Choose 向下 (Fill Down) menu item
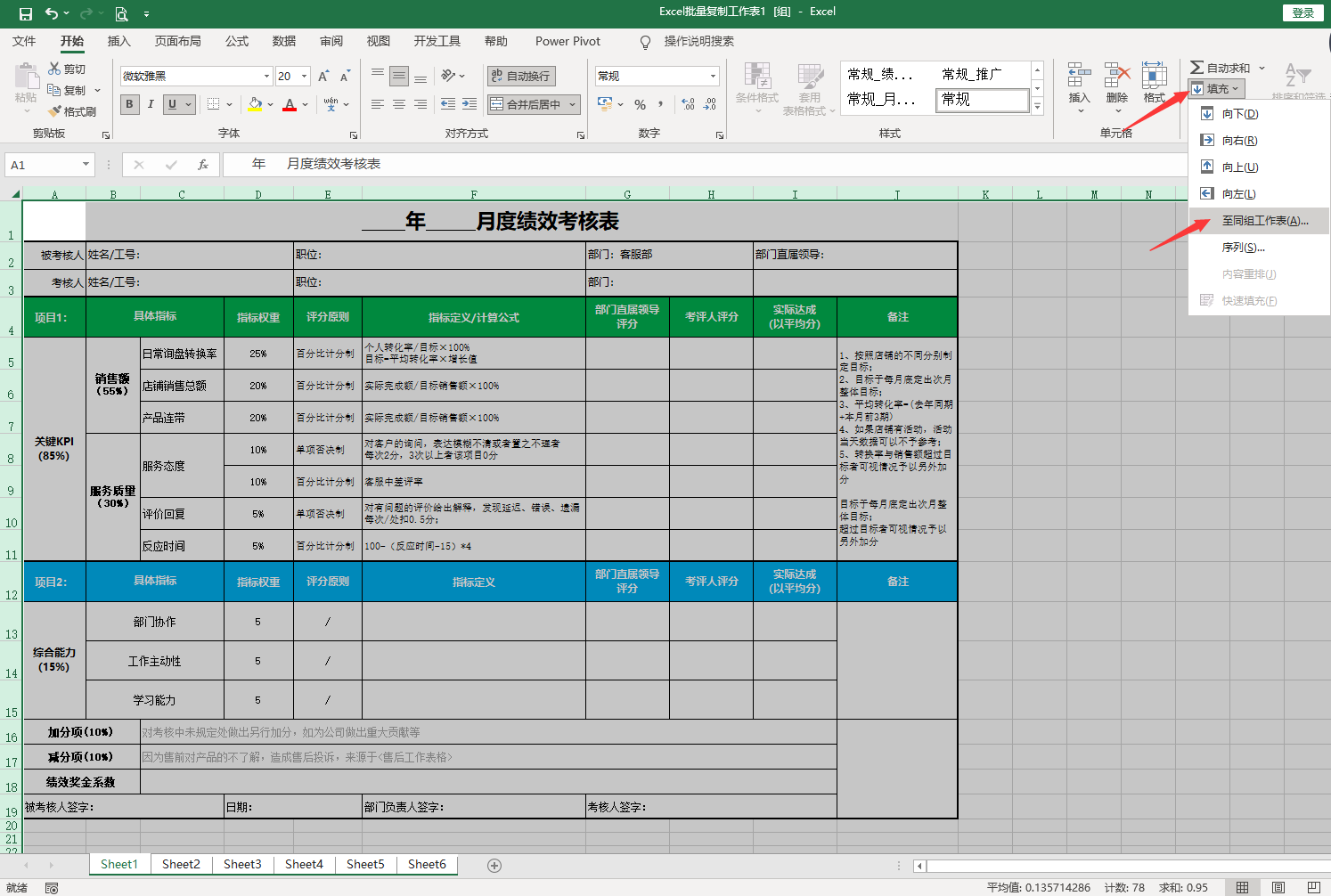This screenshot has width=1331, height=896. point(1259,114)
